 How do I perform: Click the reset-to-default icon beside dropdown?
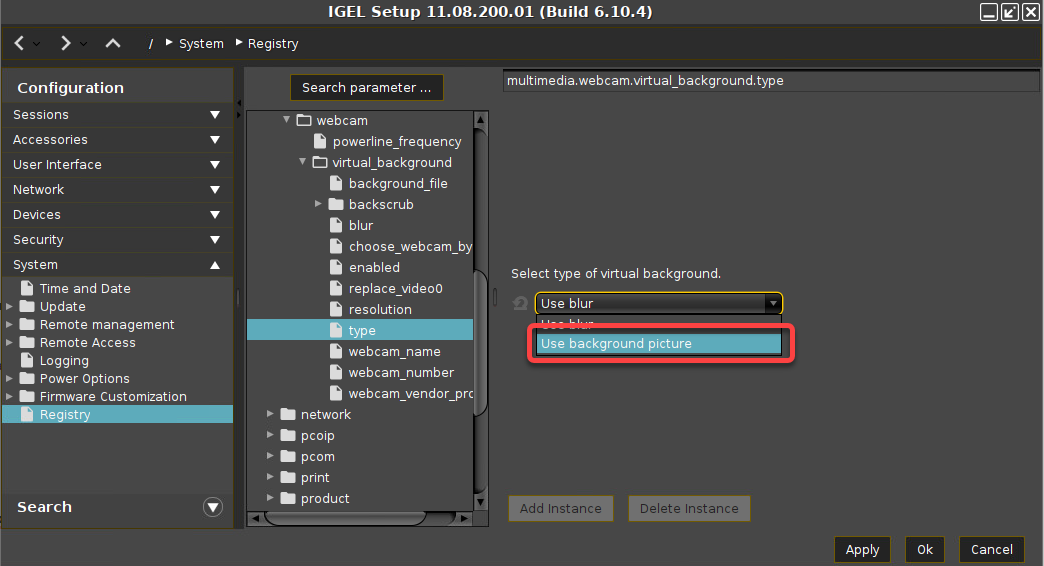[x=520, y=303]
